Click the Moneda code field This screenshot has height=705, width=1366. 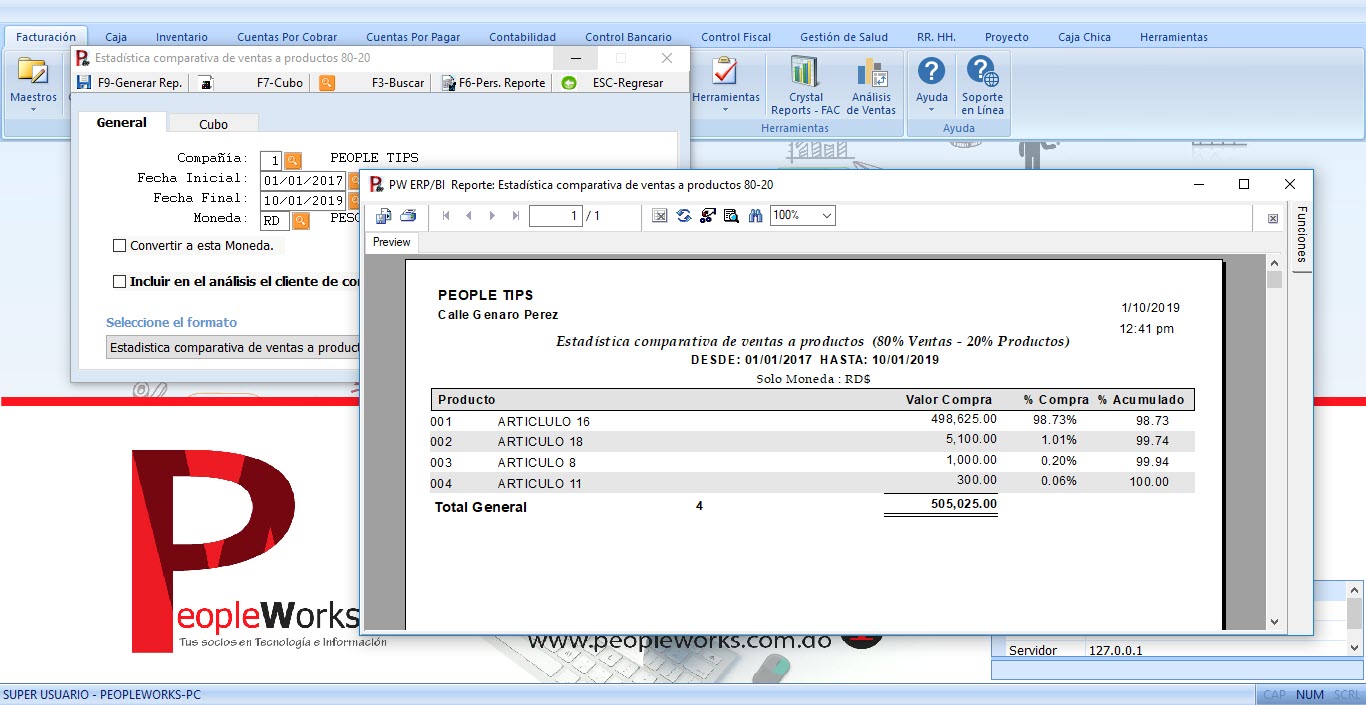pyautogui.click(x=275, y=221)
